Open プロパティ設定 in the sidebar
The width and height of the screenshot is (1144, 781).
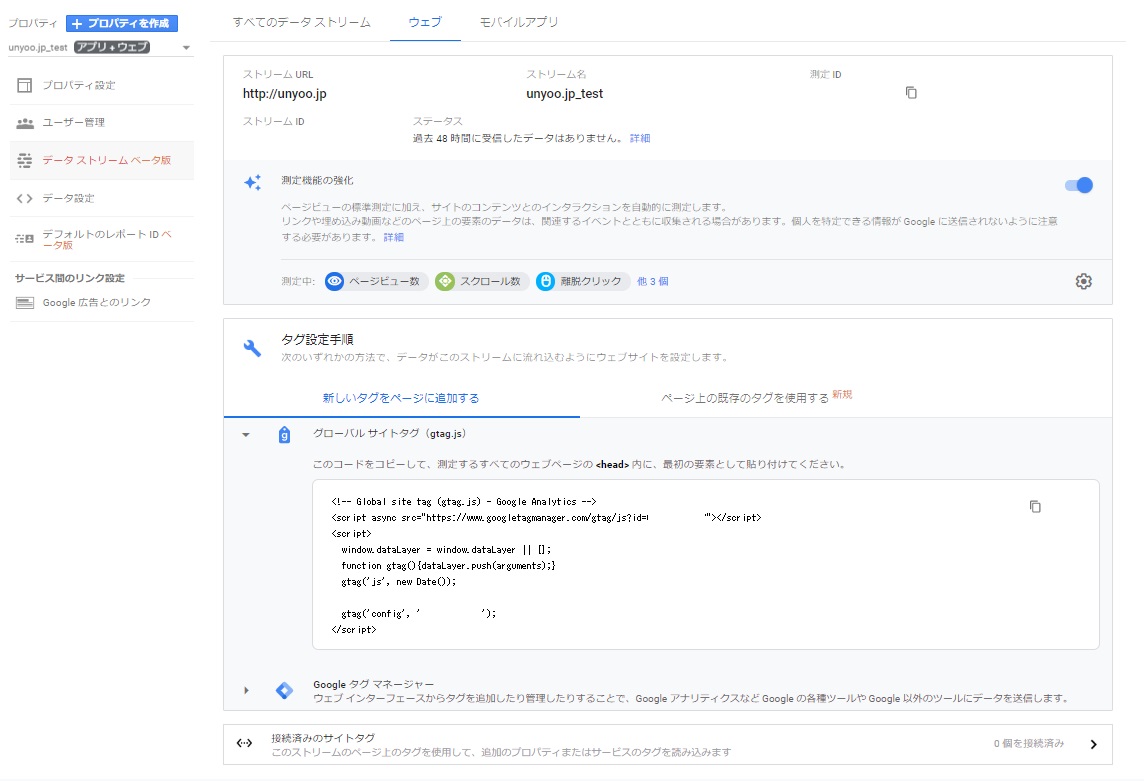(x=79, y=85)
